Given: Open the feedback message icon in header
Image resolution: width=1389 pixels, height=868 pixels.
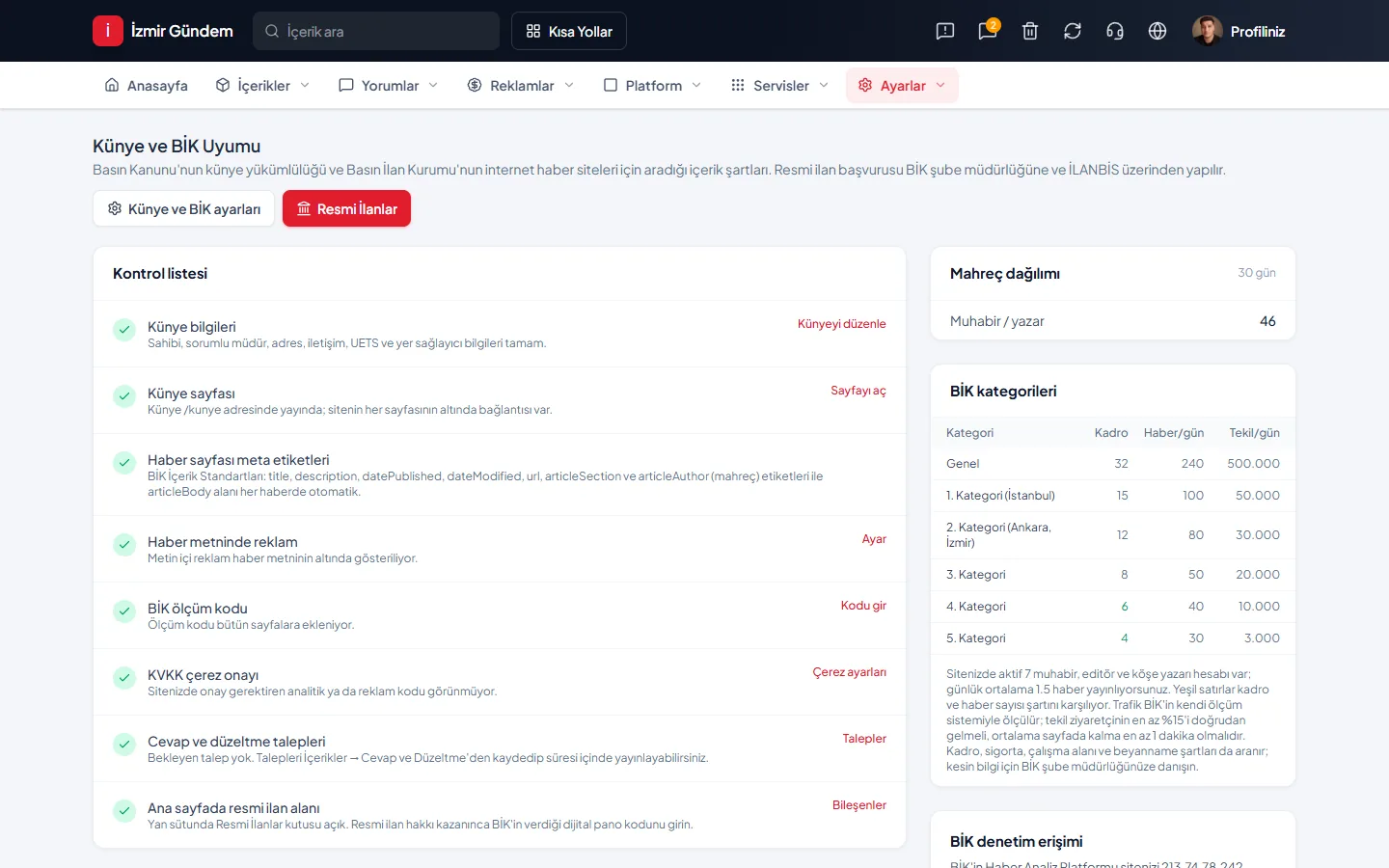Looking at the screenshot, I should click(945, 31).
